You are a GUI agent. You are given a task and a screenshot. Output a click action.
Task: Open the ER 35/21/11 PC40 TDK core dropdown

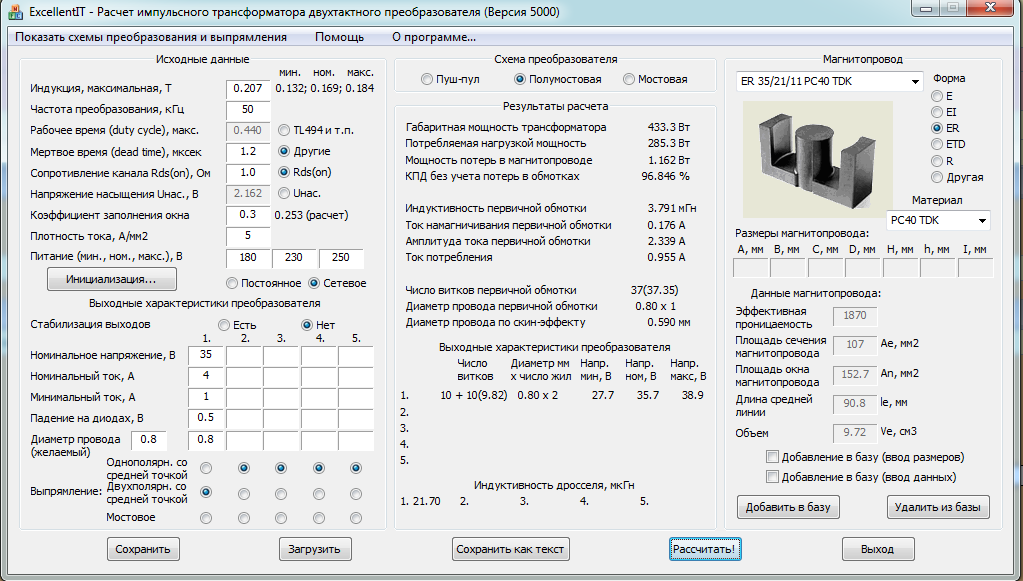[x=829, y=81]
